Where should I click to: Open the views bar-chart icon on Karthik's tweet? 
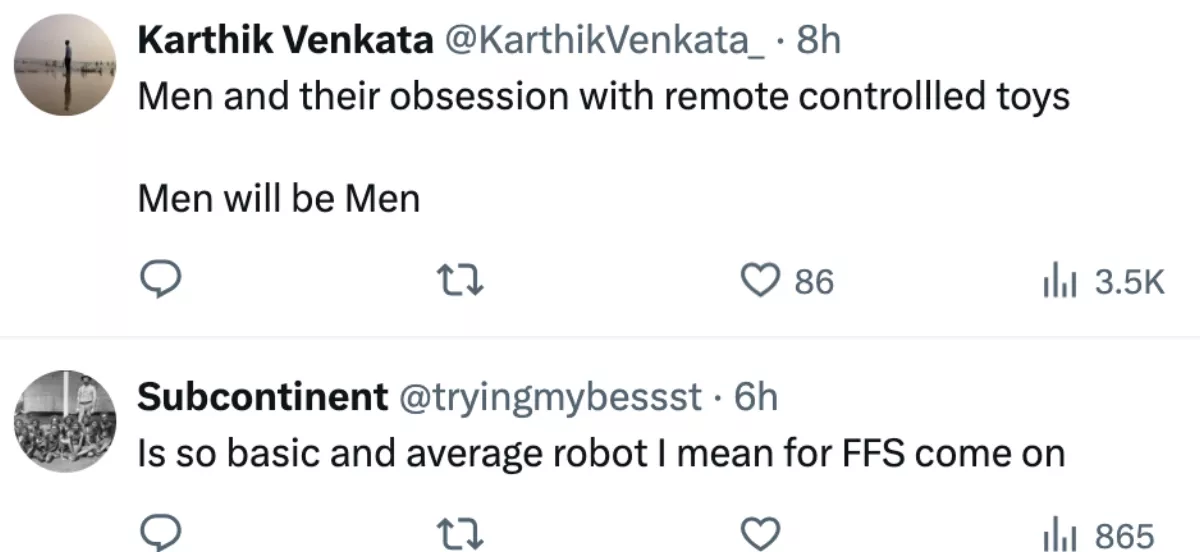pyautogui.click(x=1056, y=283)
